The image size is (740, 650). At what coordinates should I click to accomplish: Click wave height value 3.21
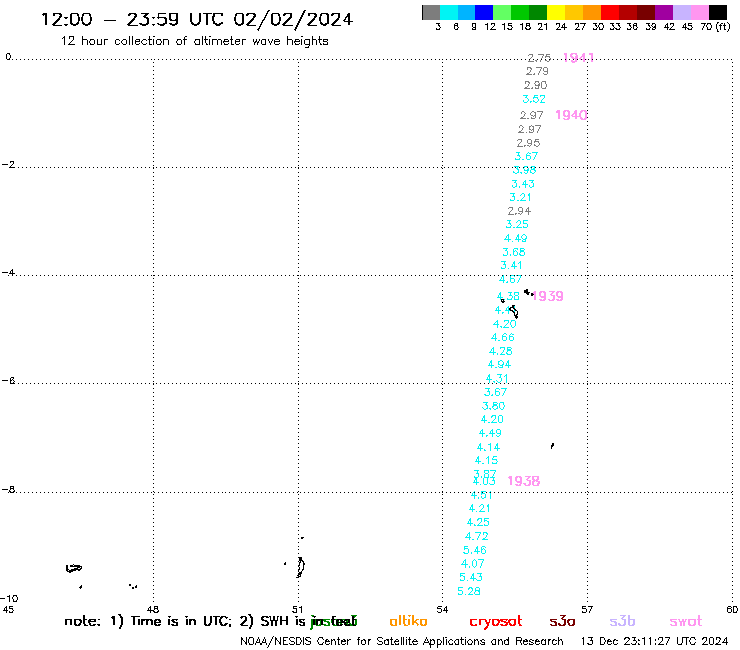coord(521,197)
